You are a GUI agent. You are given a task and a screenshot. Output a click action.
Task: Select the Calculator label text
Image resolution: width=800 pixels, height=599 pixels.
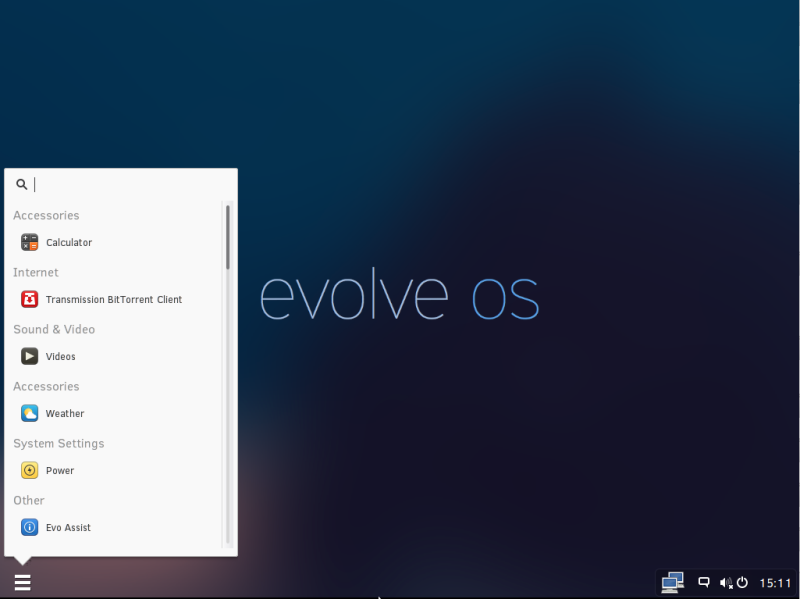(x=69, y=242)
